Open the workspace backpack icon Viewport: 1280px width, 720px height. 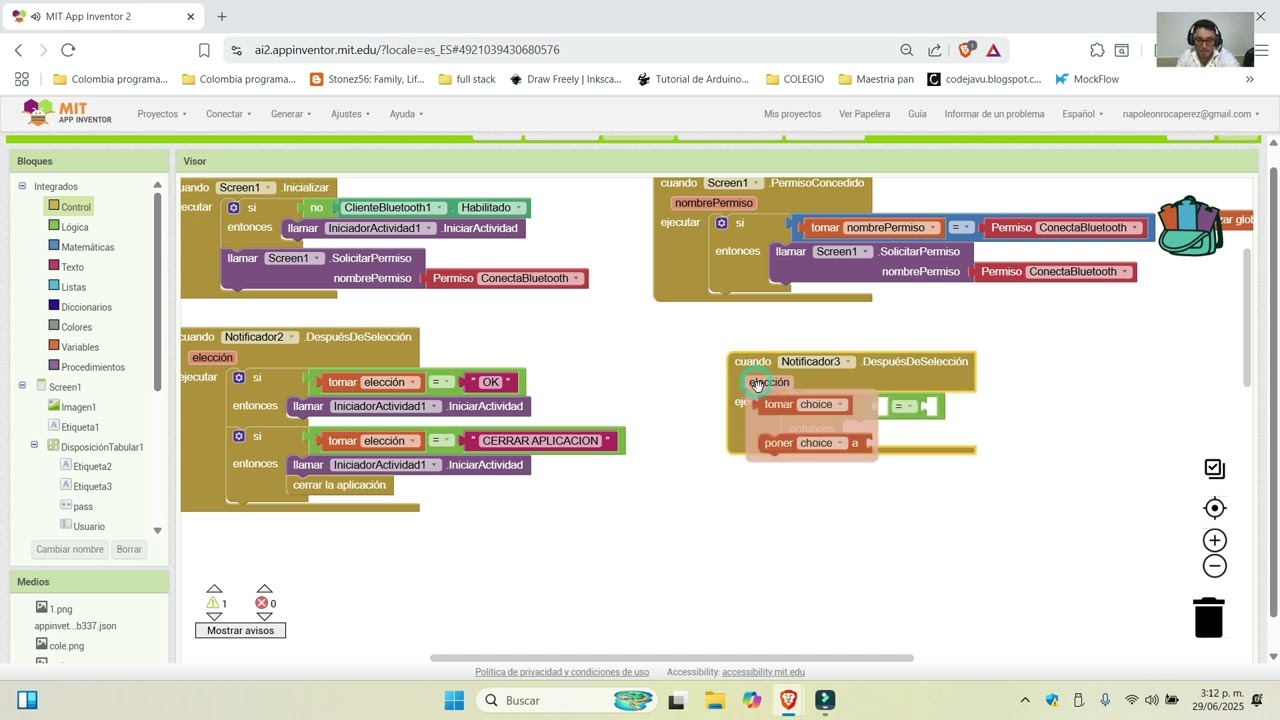(x=1190, y=226)
